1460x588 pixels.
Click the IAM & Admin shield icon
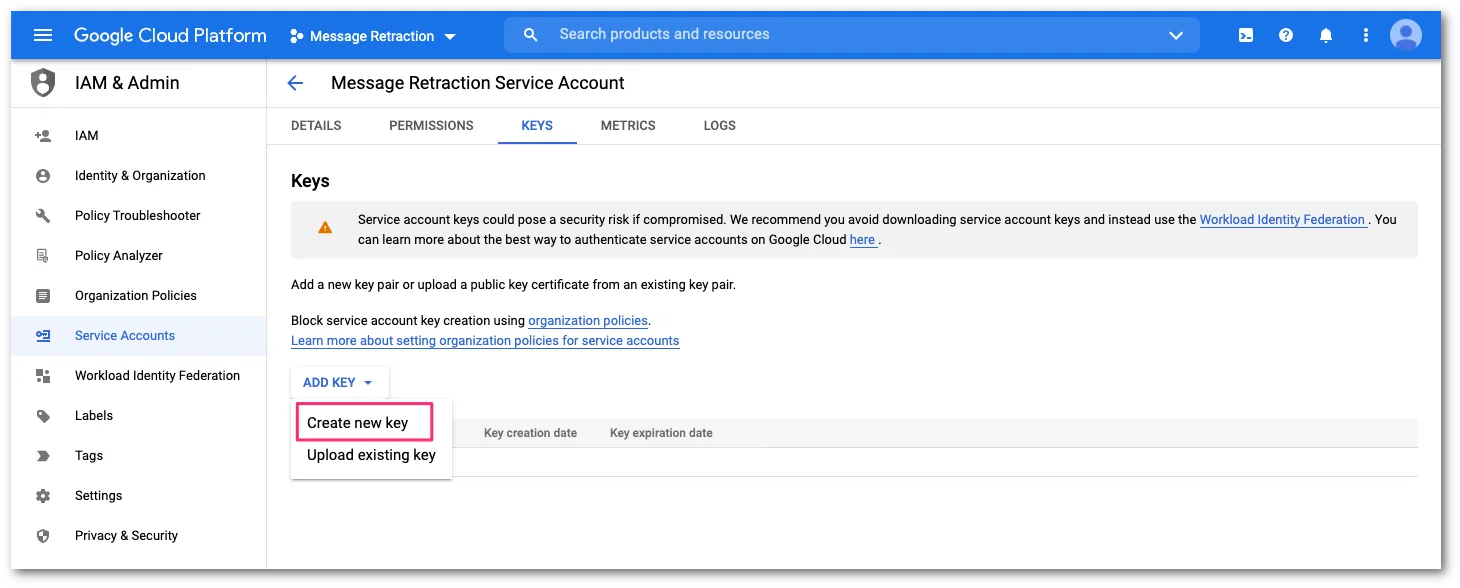coord(43,83)
